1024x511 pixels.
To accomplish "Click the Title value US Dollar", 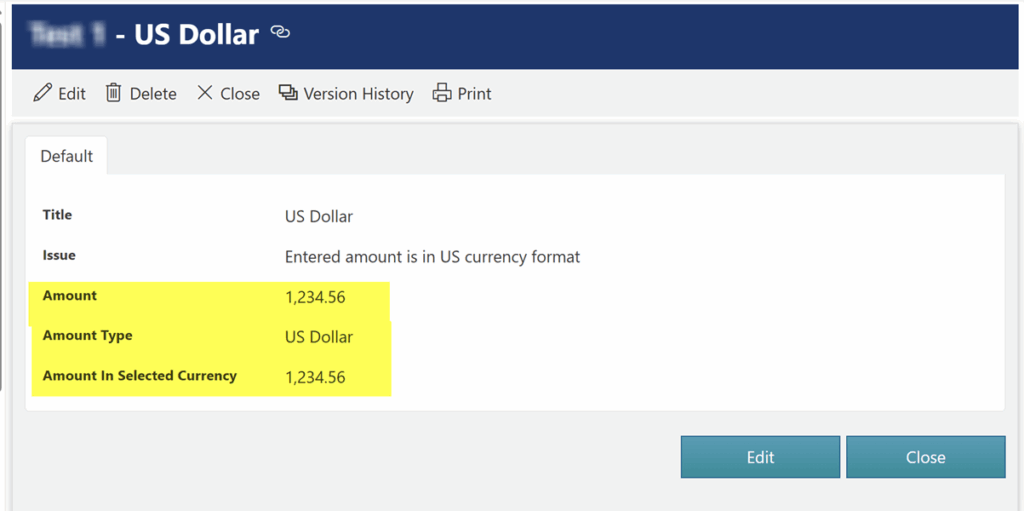I will pos(319,216).
